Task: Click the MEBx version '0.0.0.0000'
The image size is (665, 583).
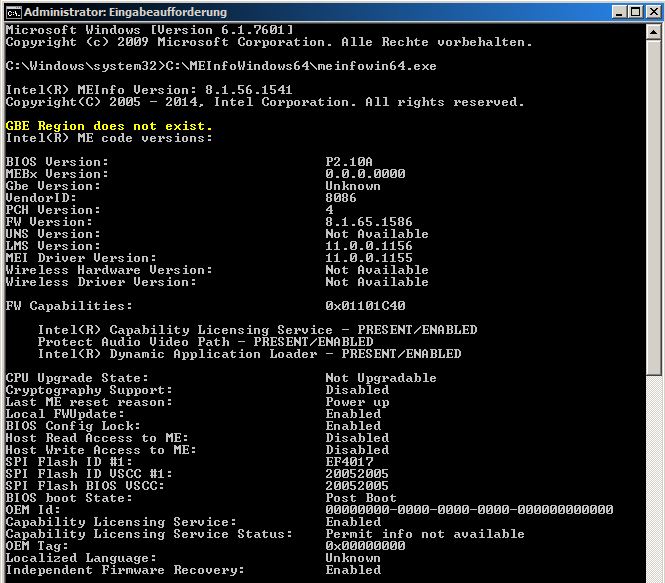Action: coord(365,174)
